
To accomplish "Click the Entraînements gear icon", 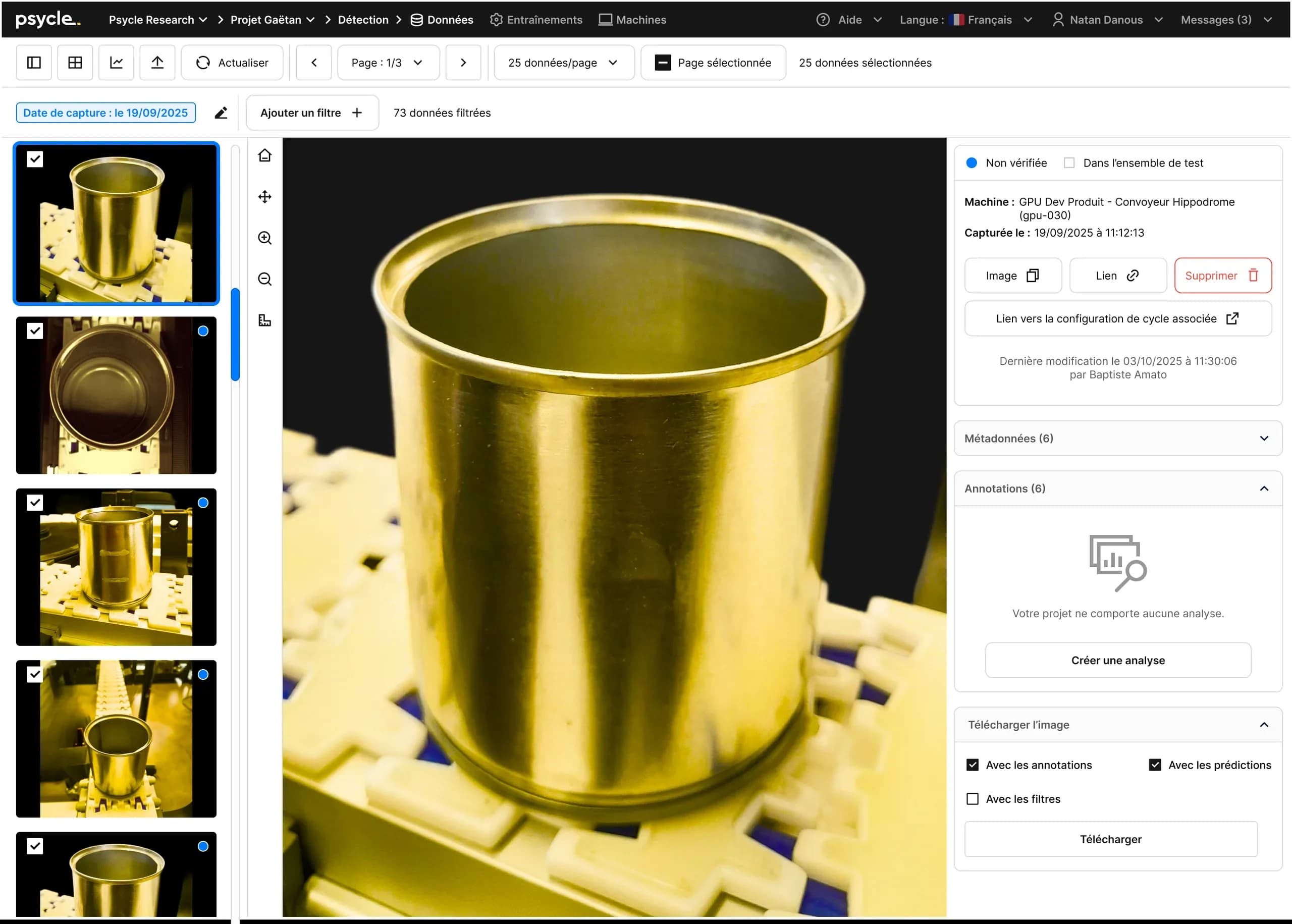I will (x=496, y=20).
